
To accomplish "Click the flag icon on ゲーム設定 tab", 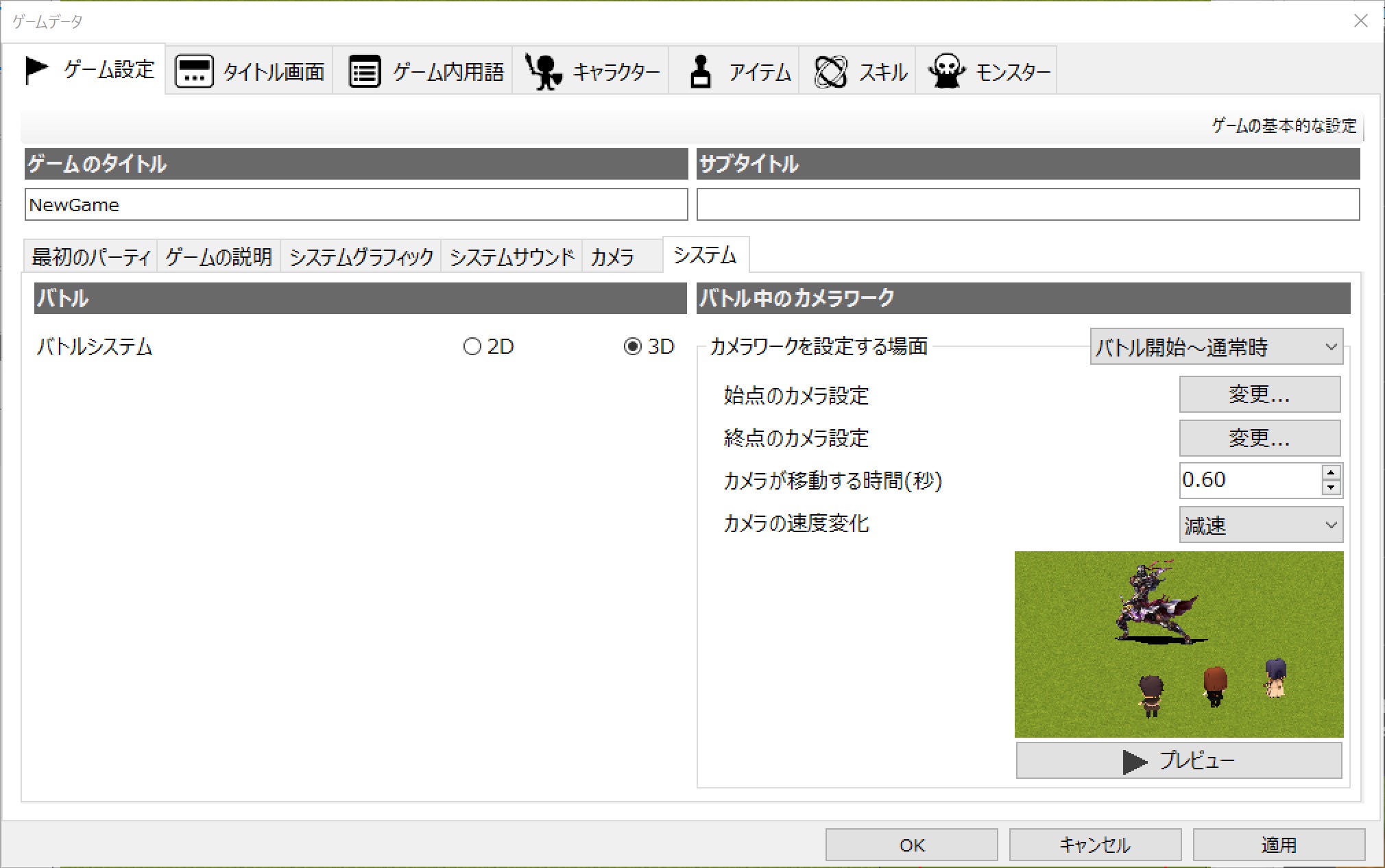I will [36, 70].
